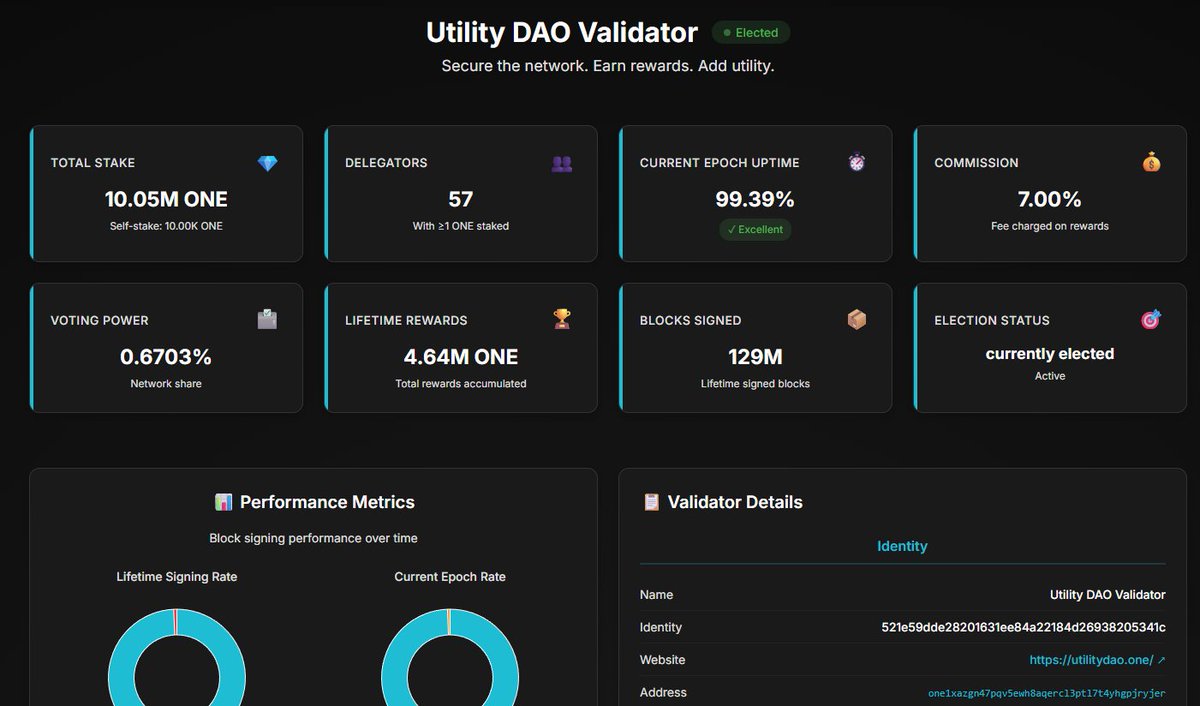Click With ≥1 ONE staked caption
Screen dimensions: 1200x706
pyautogui.click(x=461, y=226)
